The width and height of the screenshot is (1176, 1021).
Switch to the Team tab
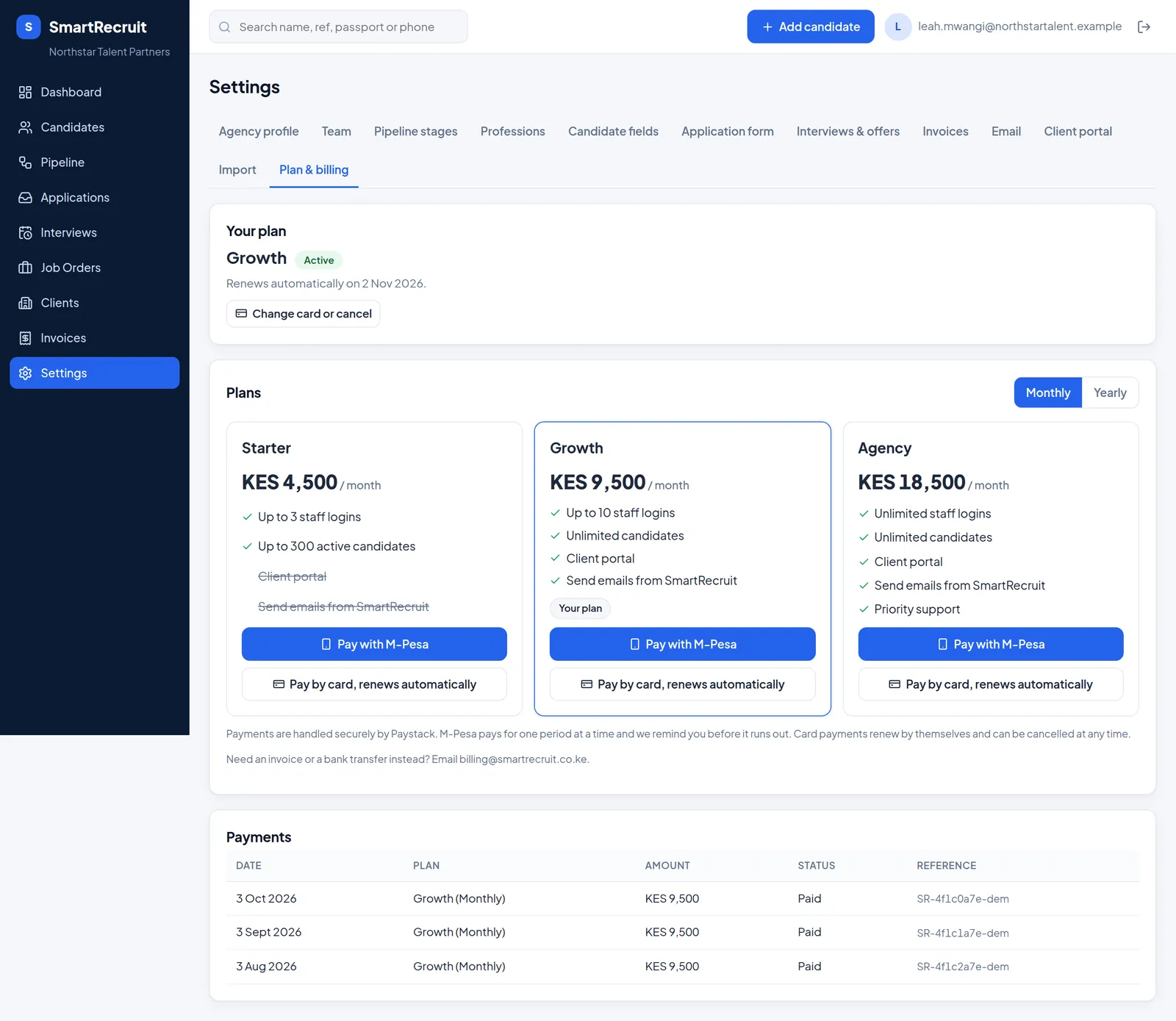(x=336, y=132)
